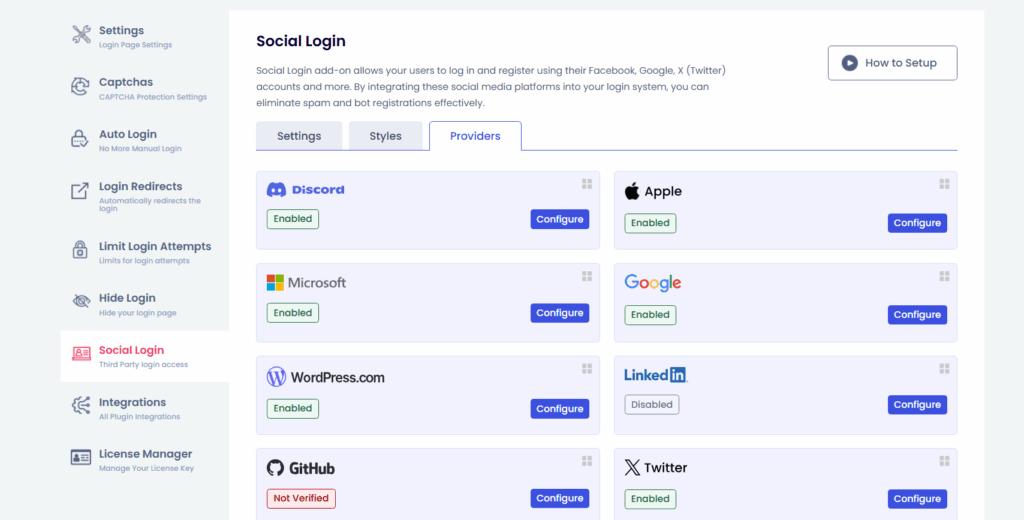Click the drag grid handle on Google card
The image size is (1024, 520).
(x=944, y=276)
